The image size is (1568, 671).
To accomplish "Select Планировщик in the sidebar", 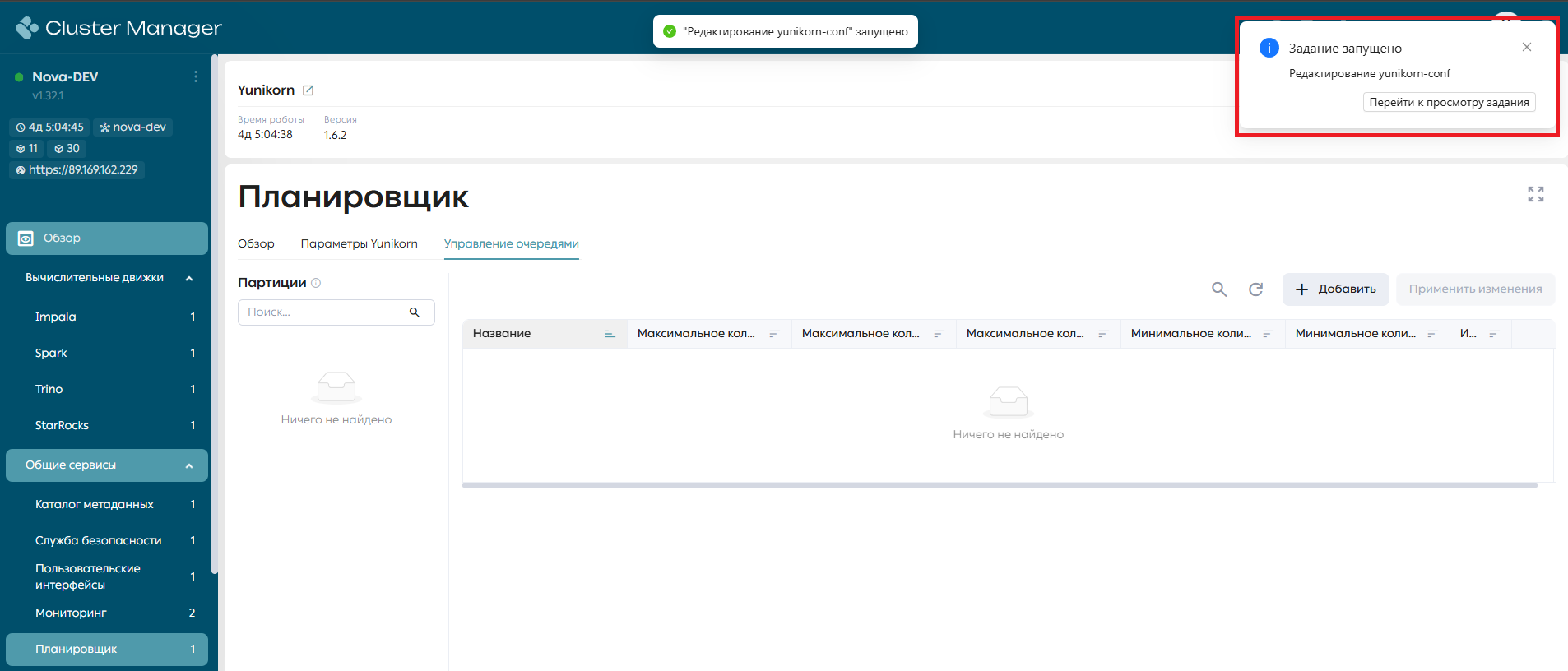I will 107,649.
